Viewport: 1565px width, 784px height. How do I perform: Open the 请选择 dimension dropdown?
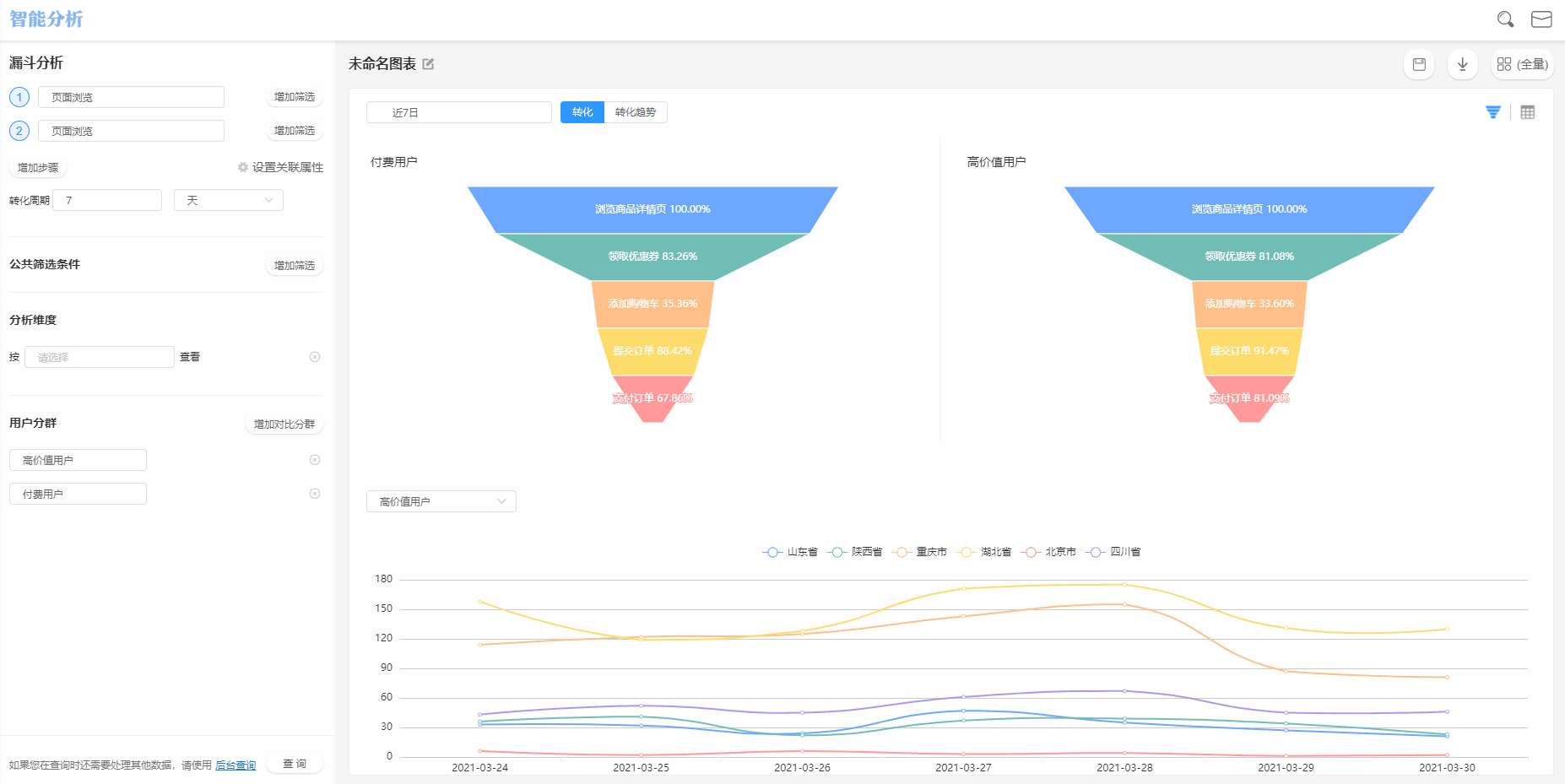pos(100,357)
